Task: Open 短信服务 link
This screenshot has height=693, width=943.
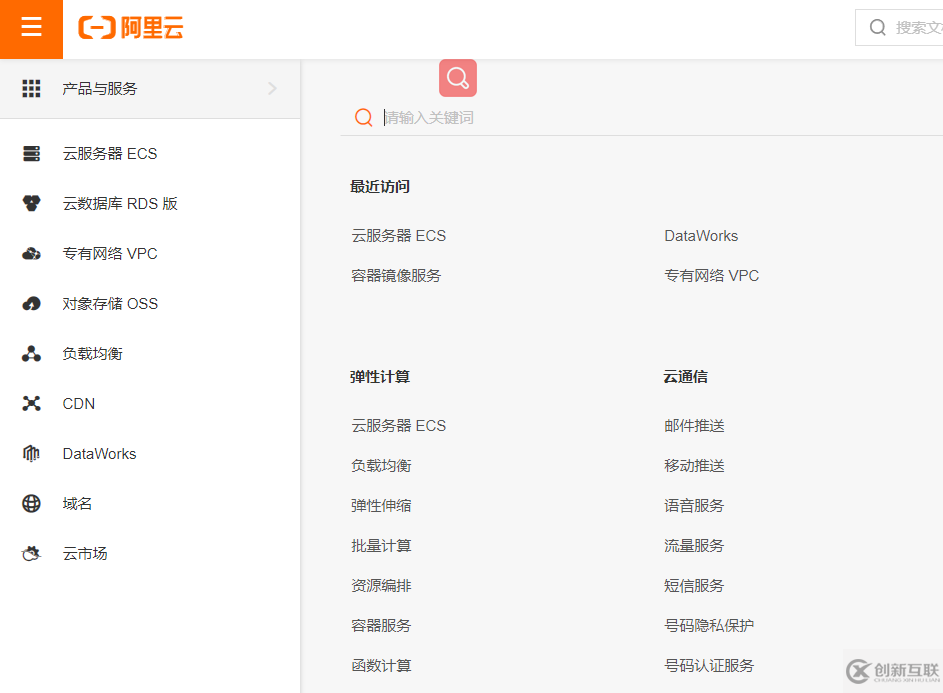Action: click(694, 585)
